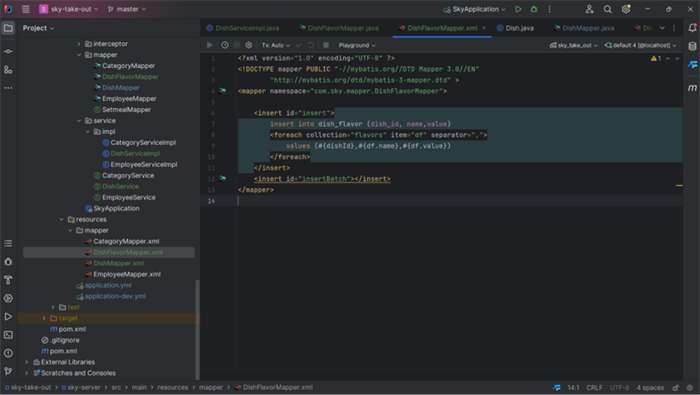Open the Database tool window

[692, 46]
